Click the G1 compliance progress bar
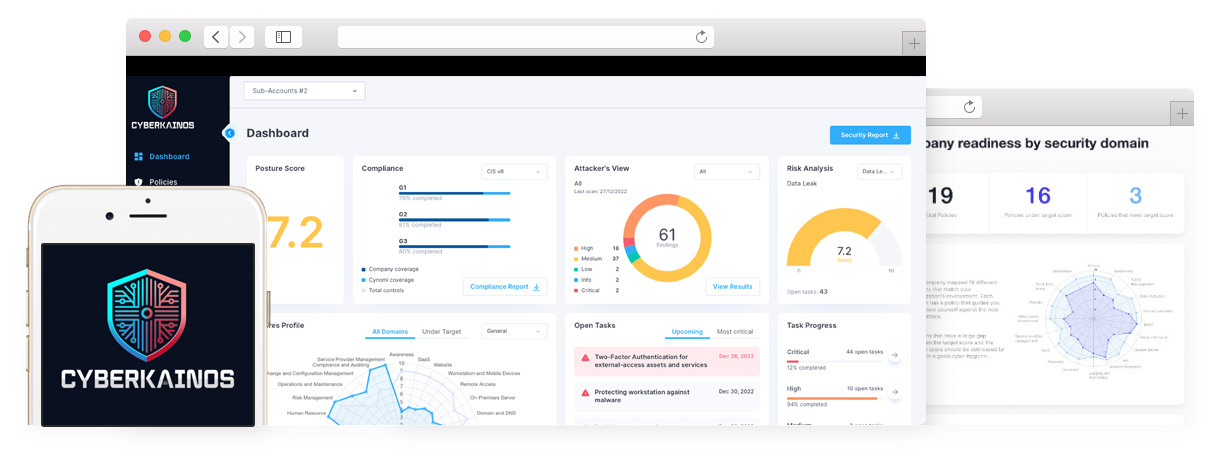The width and height of the screenshot is (1221, 463). pos(454,193)
